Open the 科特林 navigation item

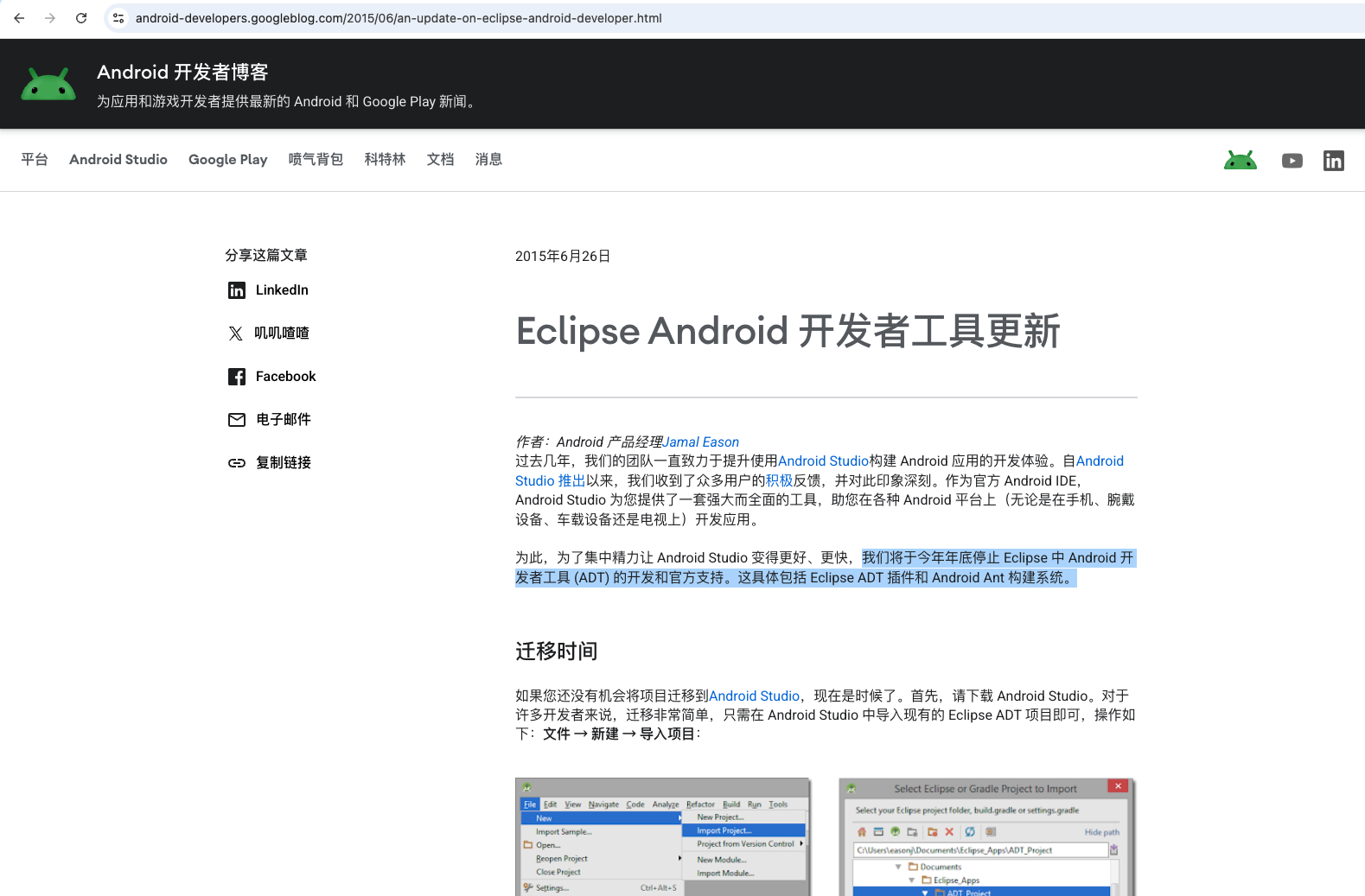(386, 160)
